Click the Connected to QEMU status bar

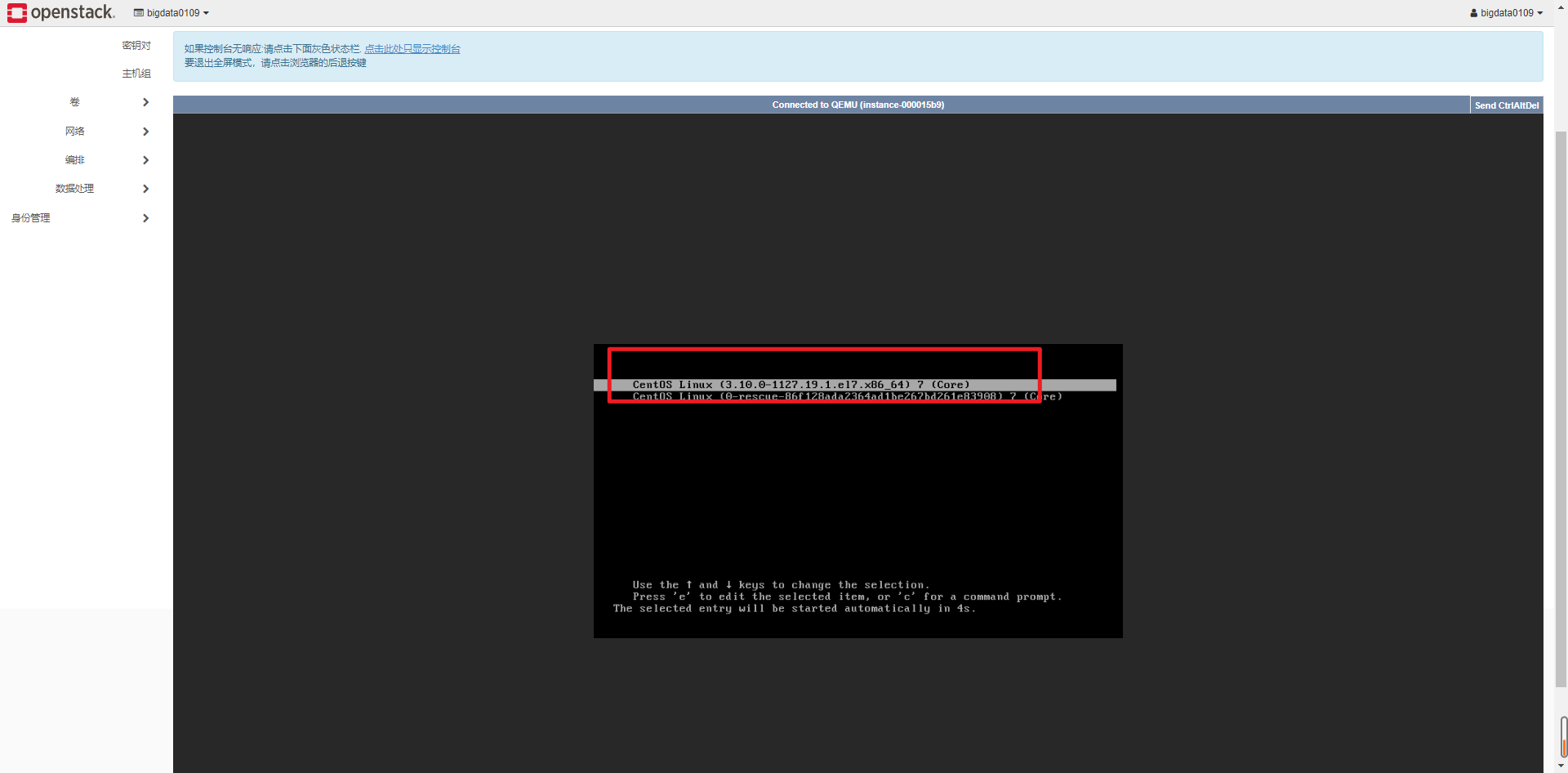pyautogui.click(x=821, y=105)
